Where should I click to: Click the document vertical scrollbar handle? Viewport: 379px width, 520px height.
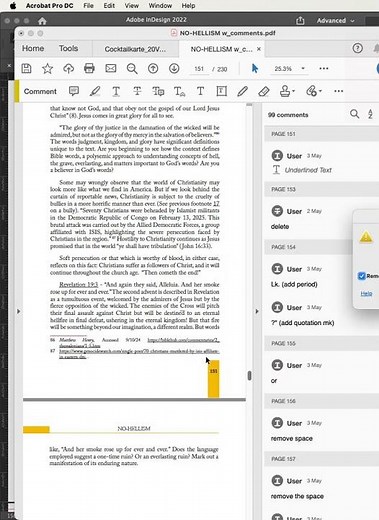tap(249, 376)
